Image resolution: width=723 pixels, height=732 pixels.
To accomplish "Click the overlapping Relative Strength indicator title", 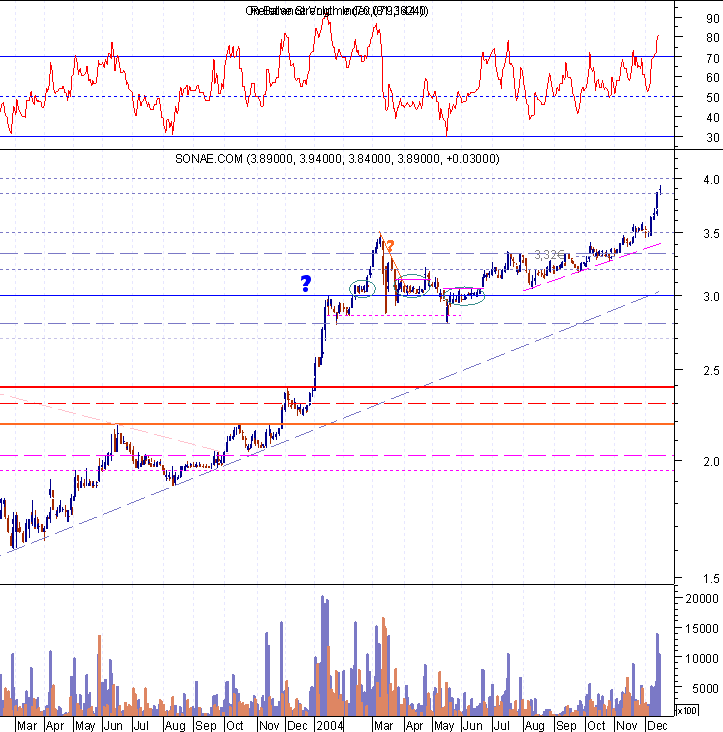I will click(337, 11).
